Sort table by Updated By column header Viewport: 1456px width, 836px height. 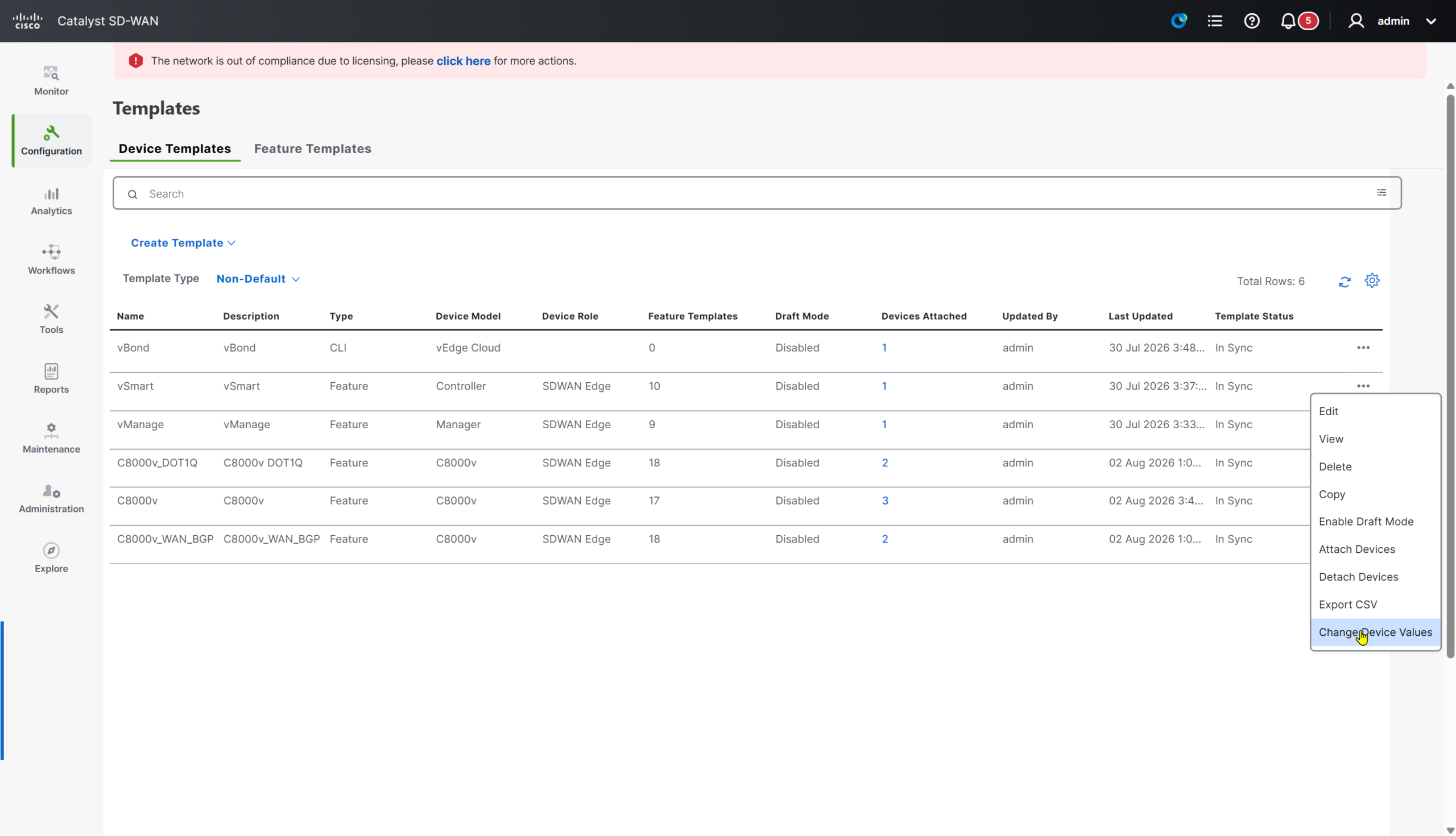(x=1029, y=316)
